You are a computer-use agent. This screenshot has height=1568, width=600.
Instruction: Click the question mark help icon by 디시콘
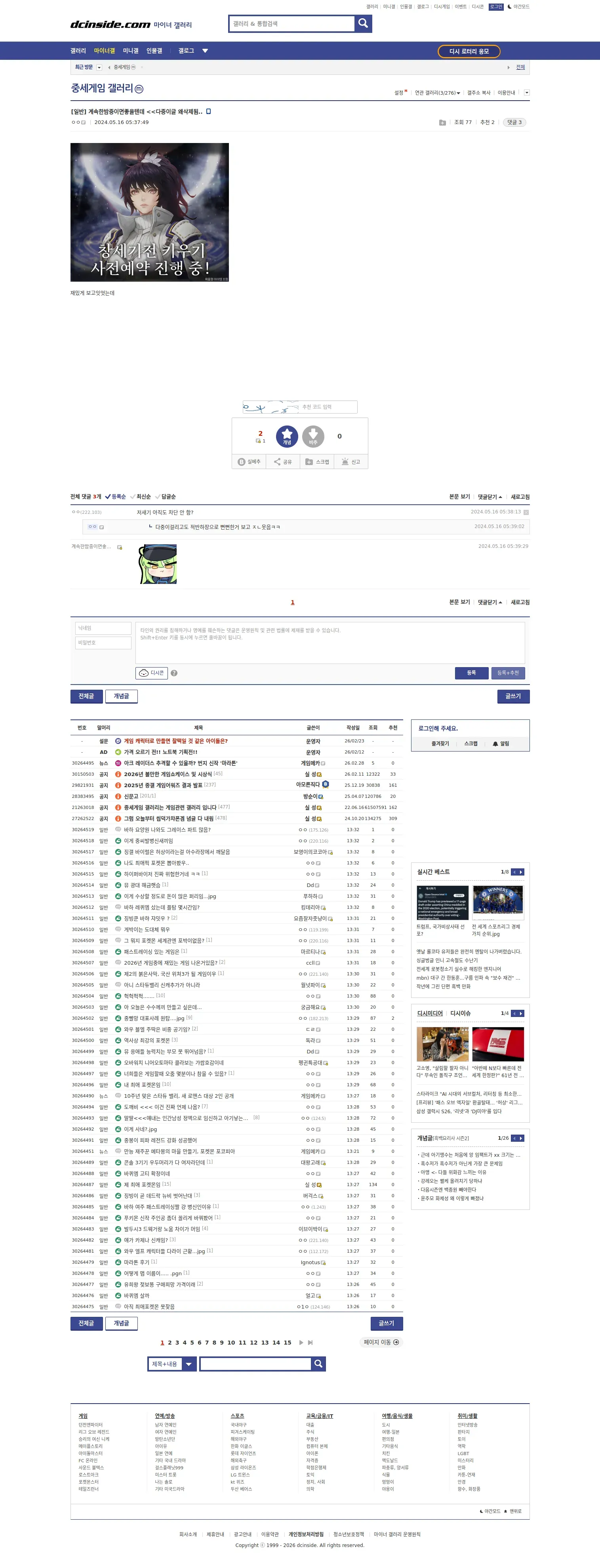pyautogui.click(x=174, y=673)
